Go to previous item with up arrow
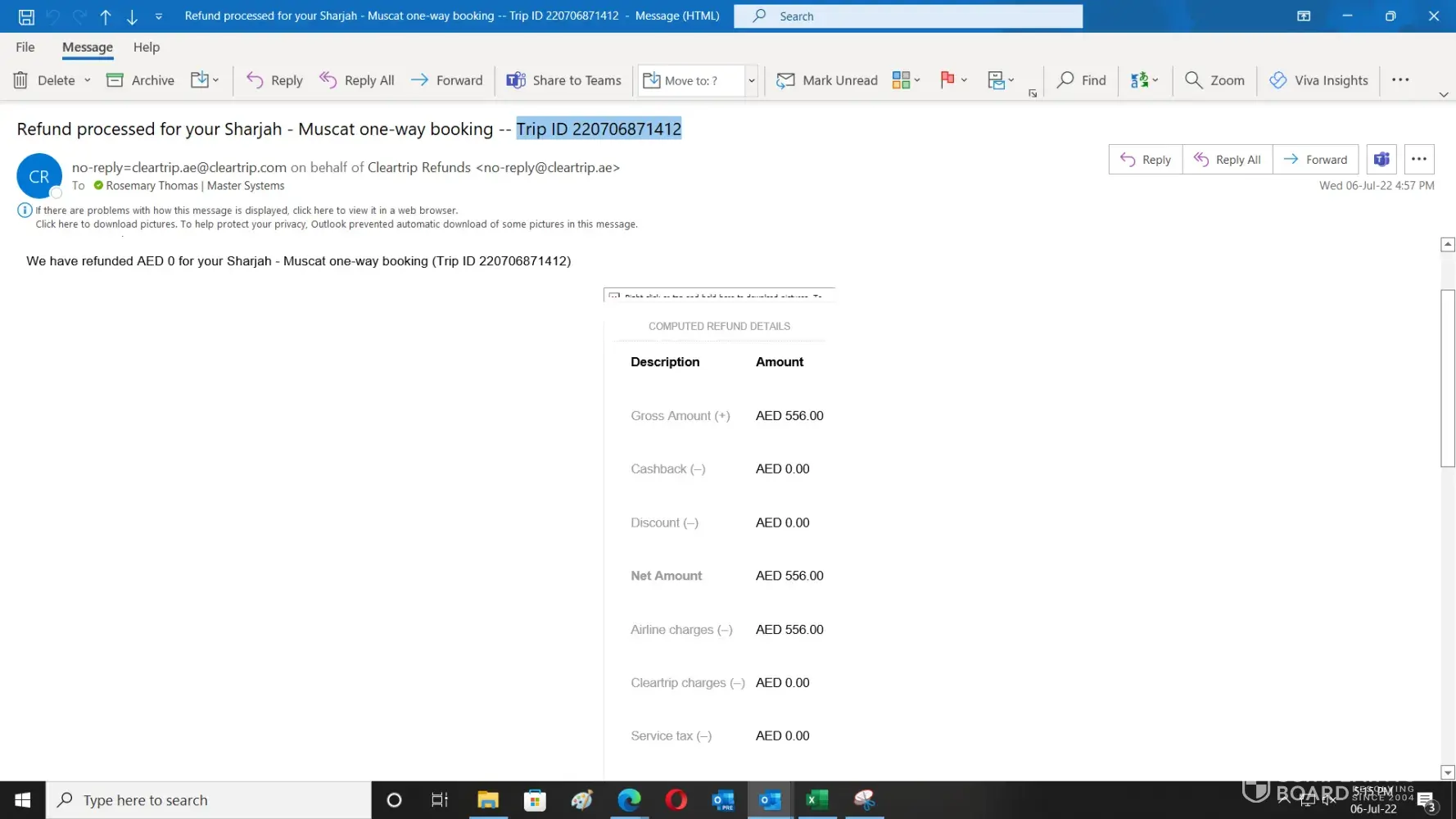1456x819 pixels. (x=106, y=16)
